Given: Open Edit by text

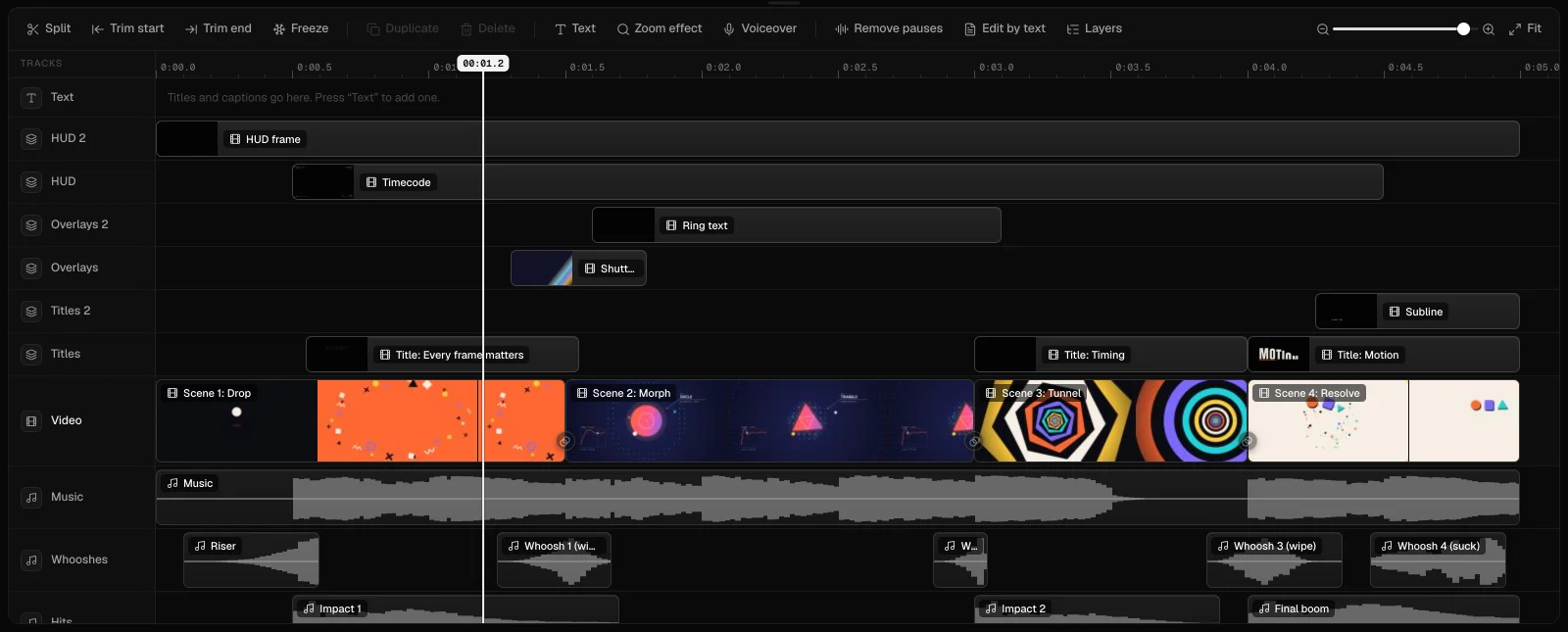Looking at the screenshot, I should tap(1005, 28).
